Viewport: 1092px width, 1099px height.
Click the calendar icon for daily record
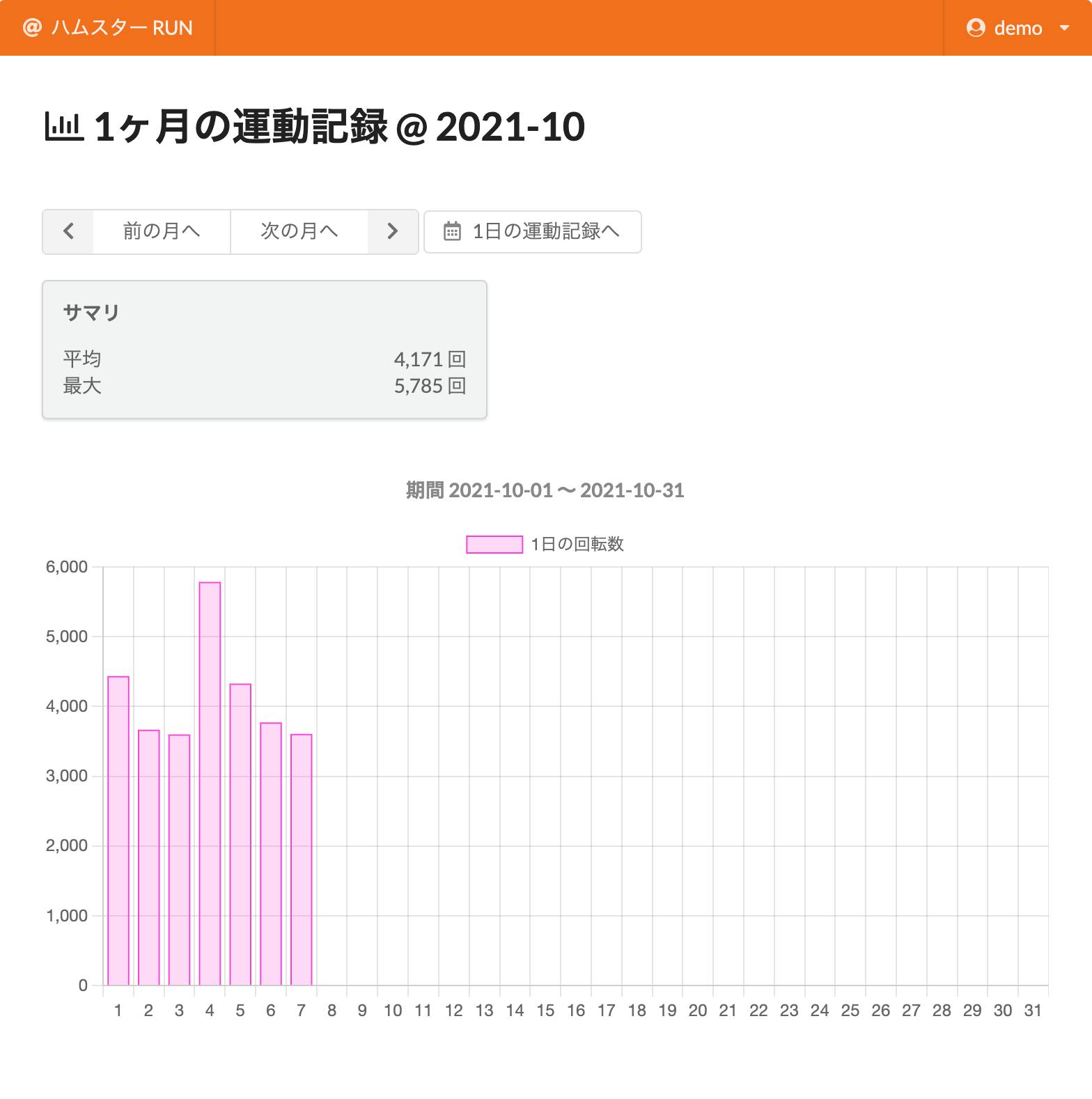pyautogui.click(x=453, y=231)
